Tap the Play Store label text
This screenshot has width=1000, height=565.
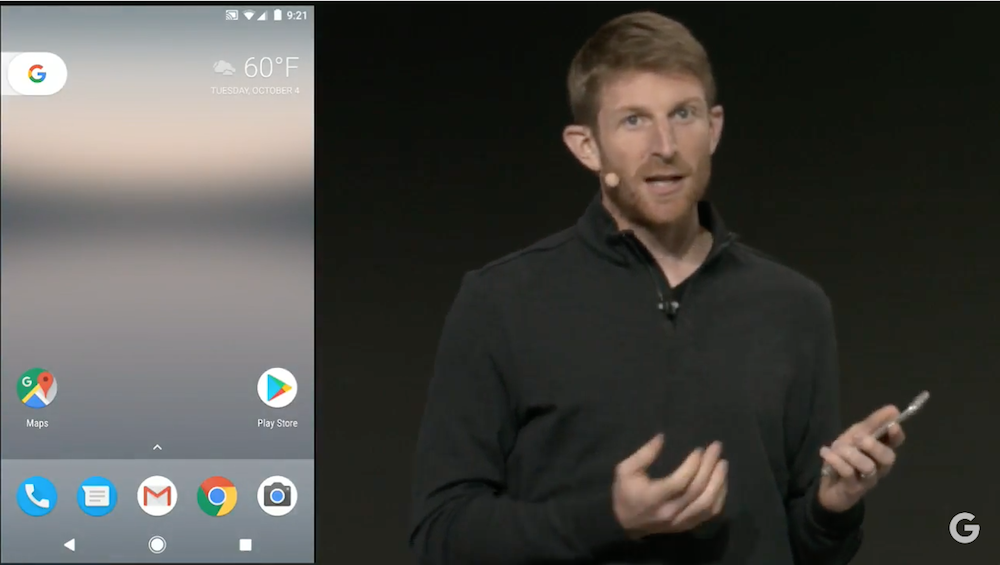pos(277,423)
